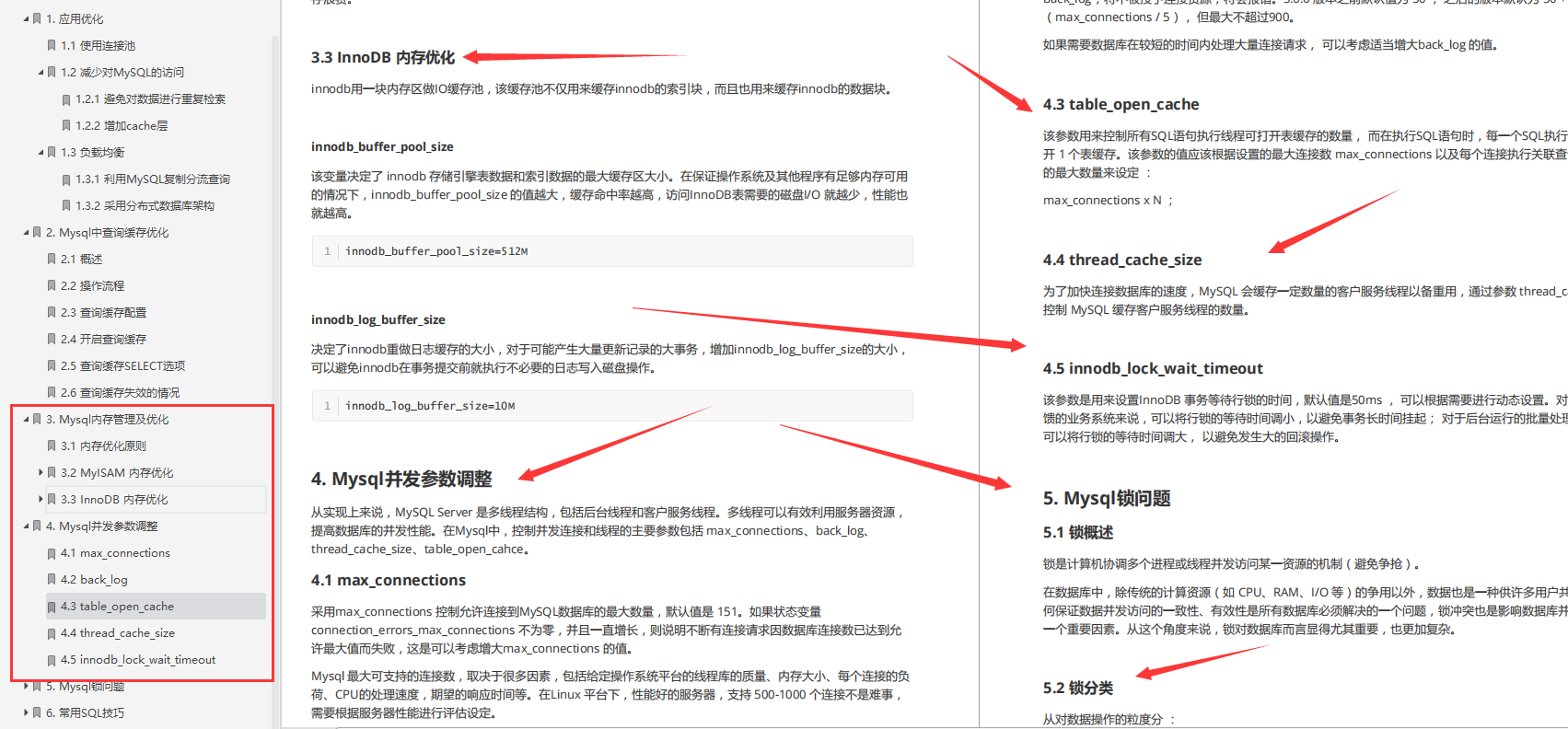Click bookmark icon beside '4. Mysql并发参数调整'

[x=37, y=526]
